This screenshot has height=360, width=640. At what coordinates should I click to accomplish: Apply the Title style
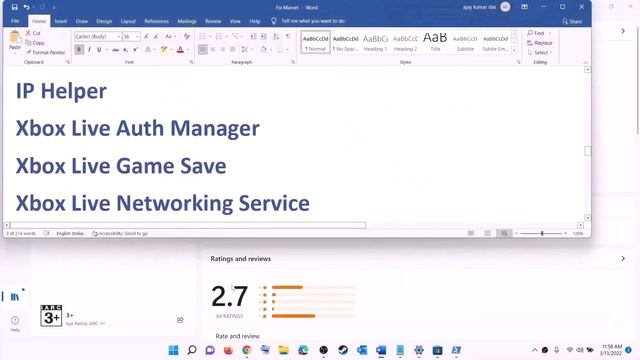click(x=435, y=42)
